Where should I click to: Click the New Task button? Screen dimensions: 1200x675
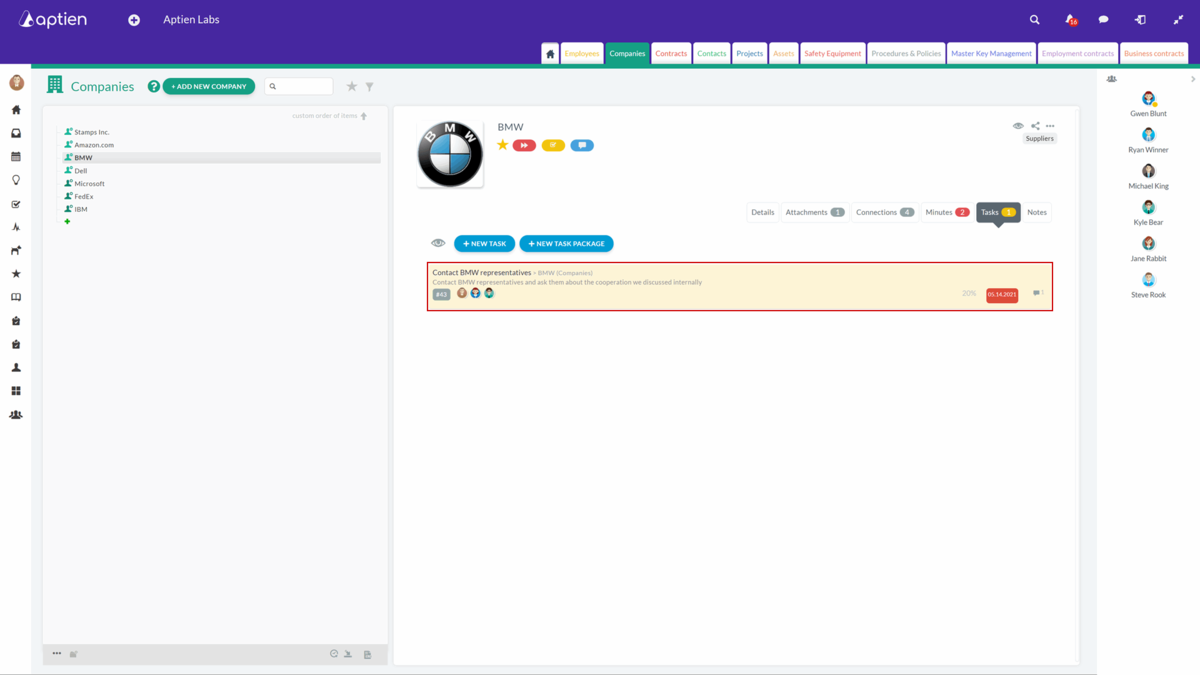pyautogui.click(x=485, y=244)
